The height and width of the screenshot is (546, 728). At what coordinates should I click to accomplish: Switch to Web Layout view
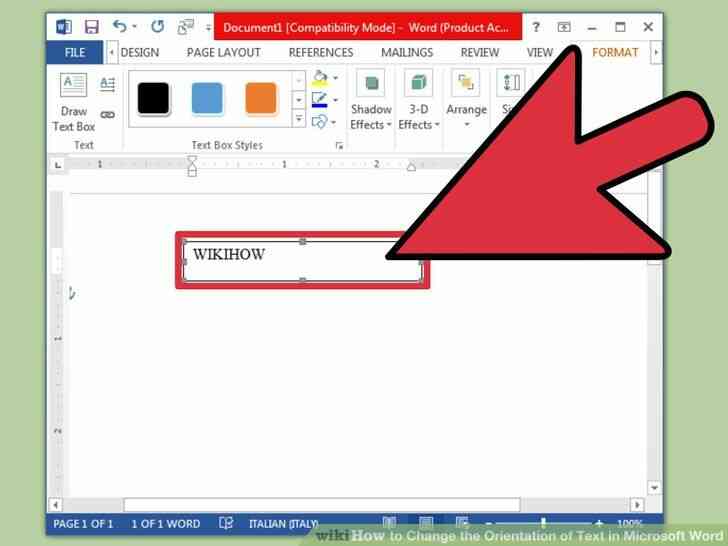pos(462,523)
